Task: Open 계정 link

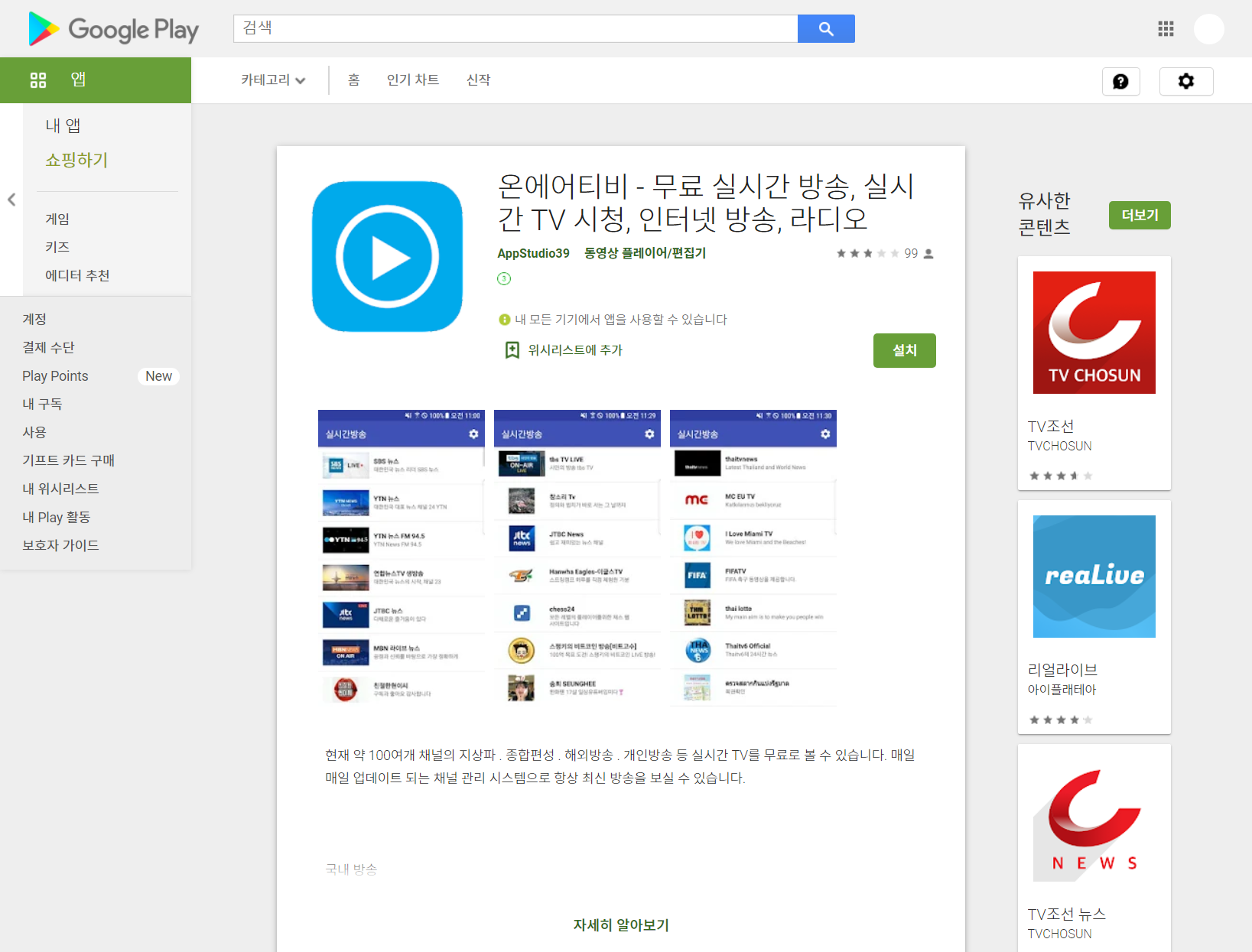Action: click(34, 319)
